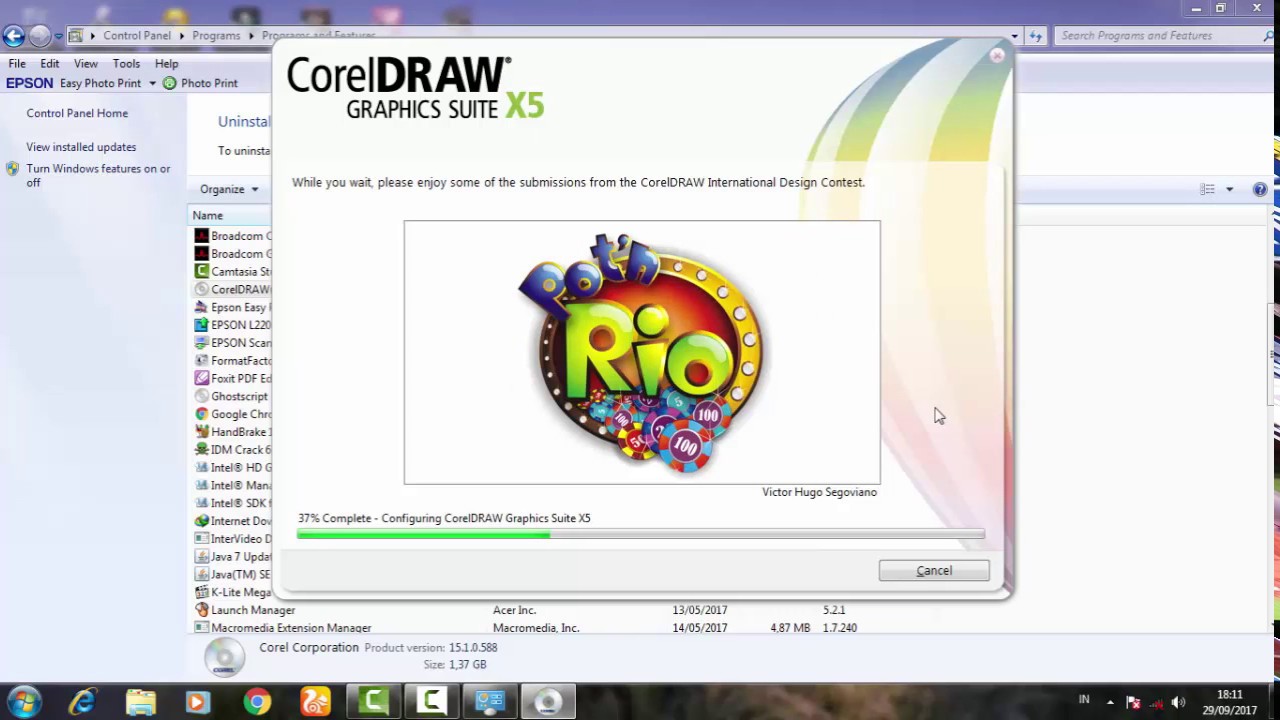Open the Windows Start menu
This screenshot has height=720, width=1280.
[x=24, y=702]
